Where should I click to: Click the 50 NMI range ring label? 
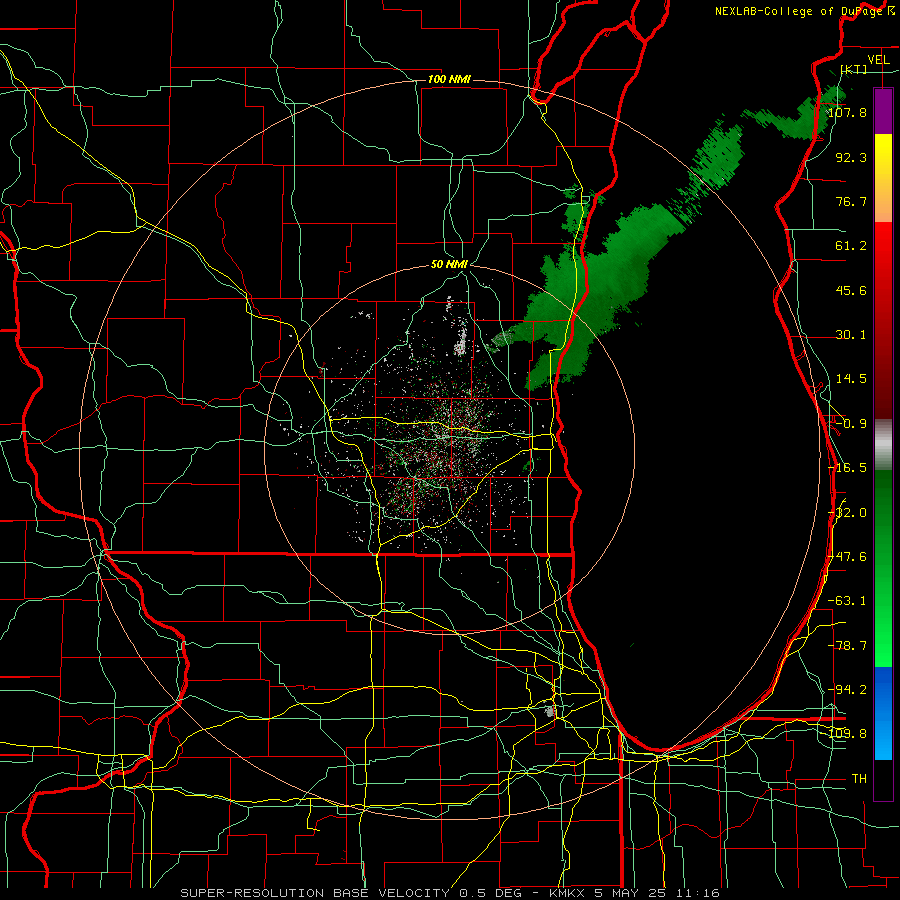[449, 264]
